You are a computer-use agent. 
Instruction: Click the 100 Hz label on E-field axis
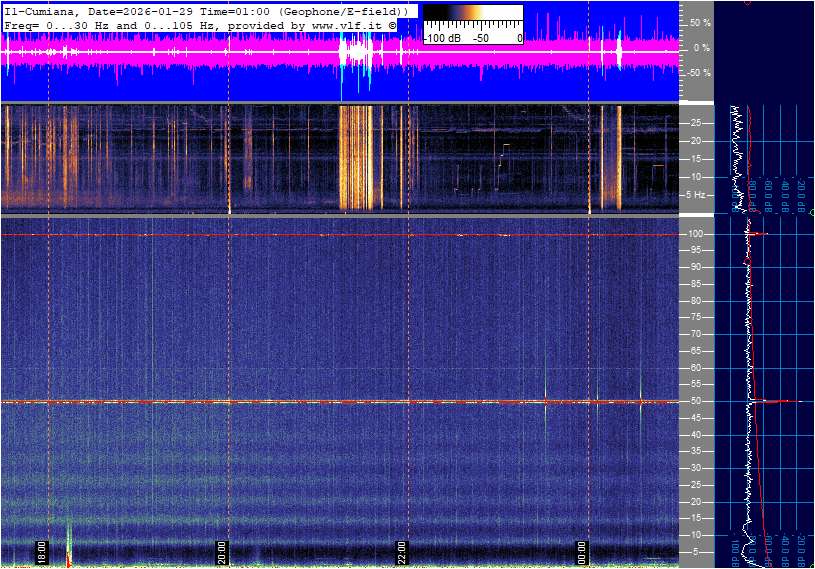tap(695, 234)
